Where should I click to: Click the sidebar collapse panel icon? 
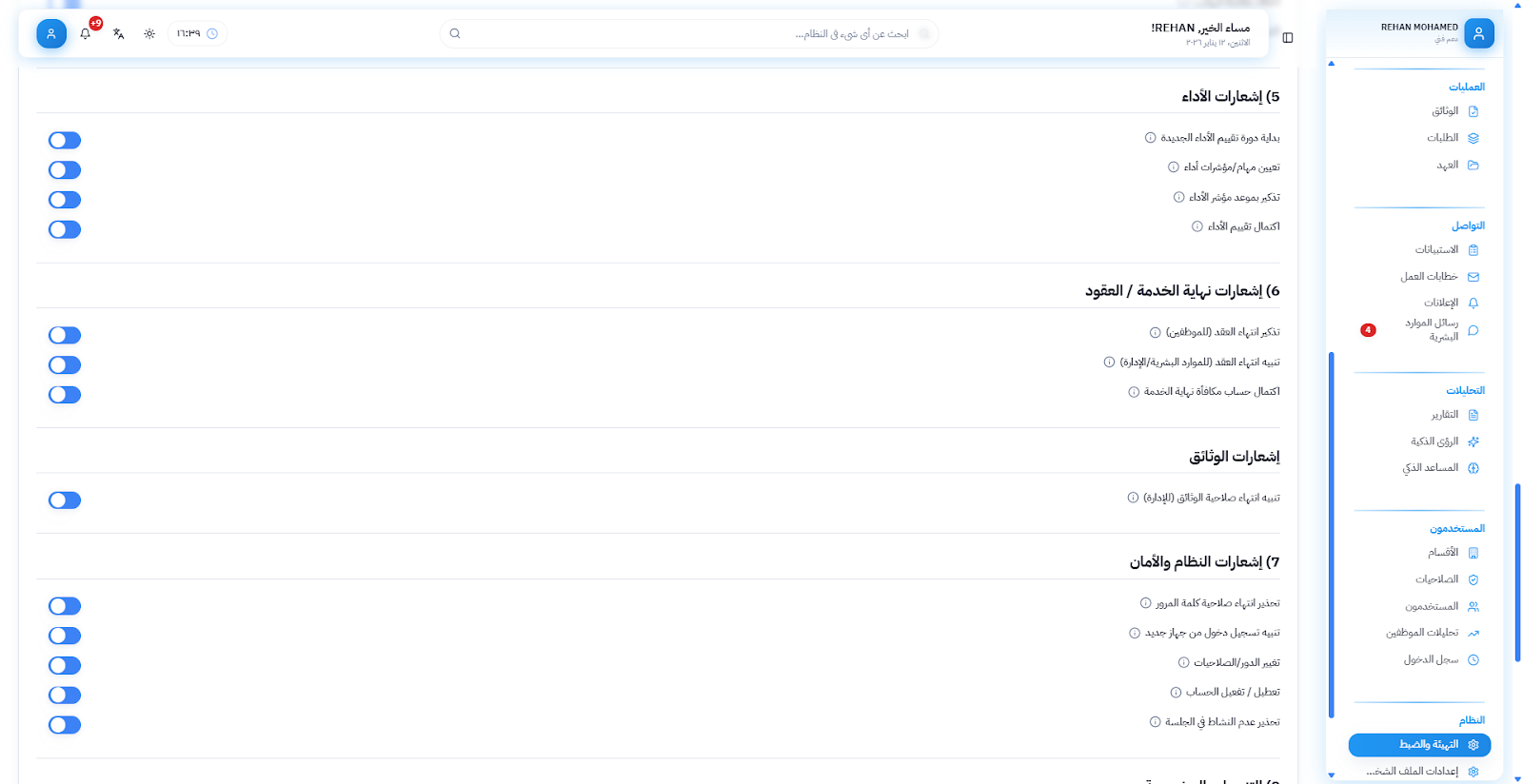[x=1288, y=38]
